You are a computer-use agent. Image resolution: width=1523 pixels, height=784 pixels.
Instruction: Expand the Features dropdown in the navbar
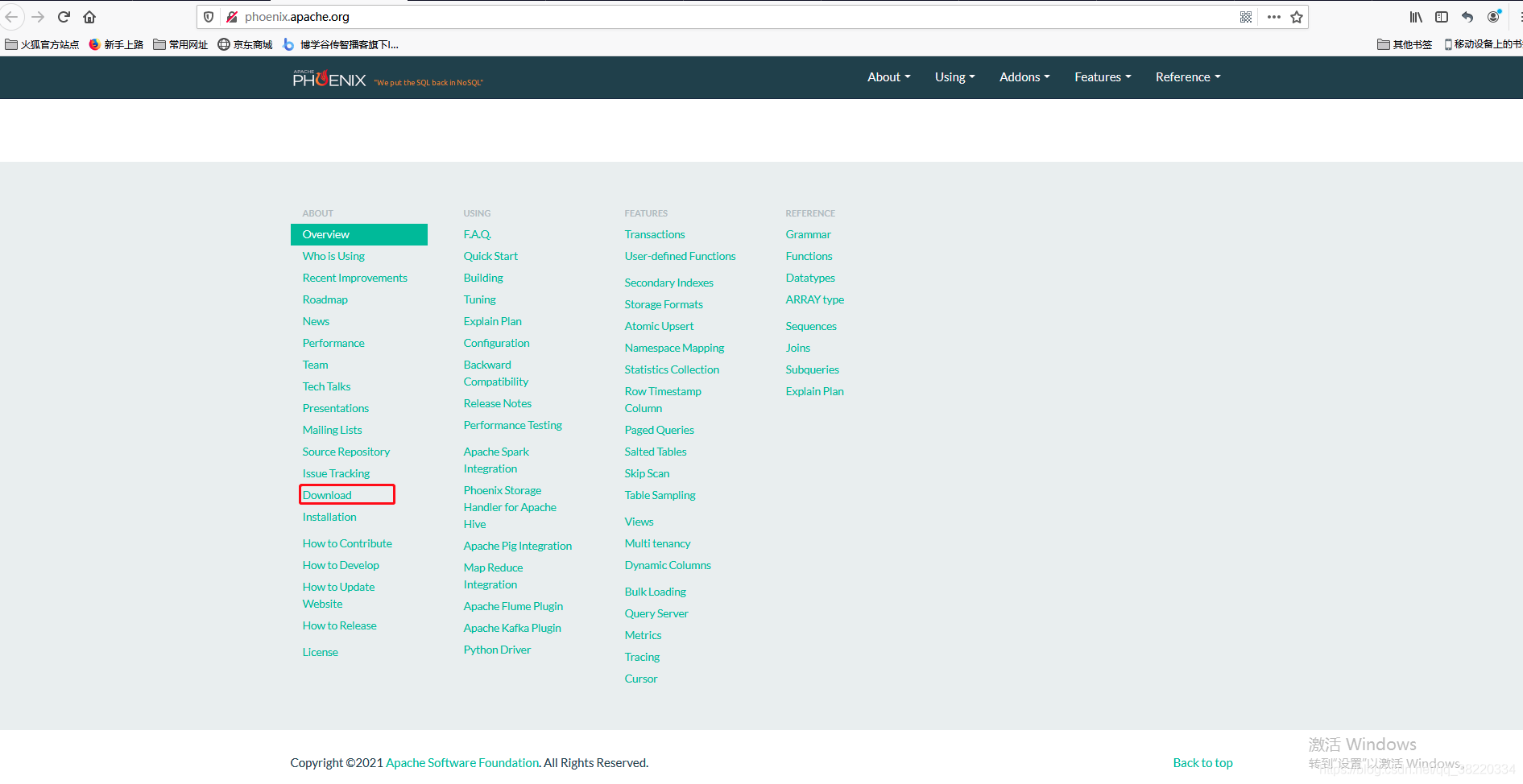[x=1102, y=77]
